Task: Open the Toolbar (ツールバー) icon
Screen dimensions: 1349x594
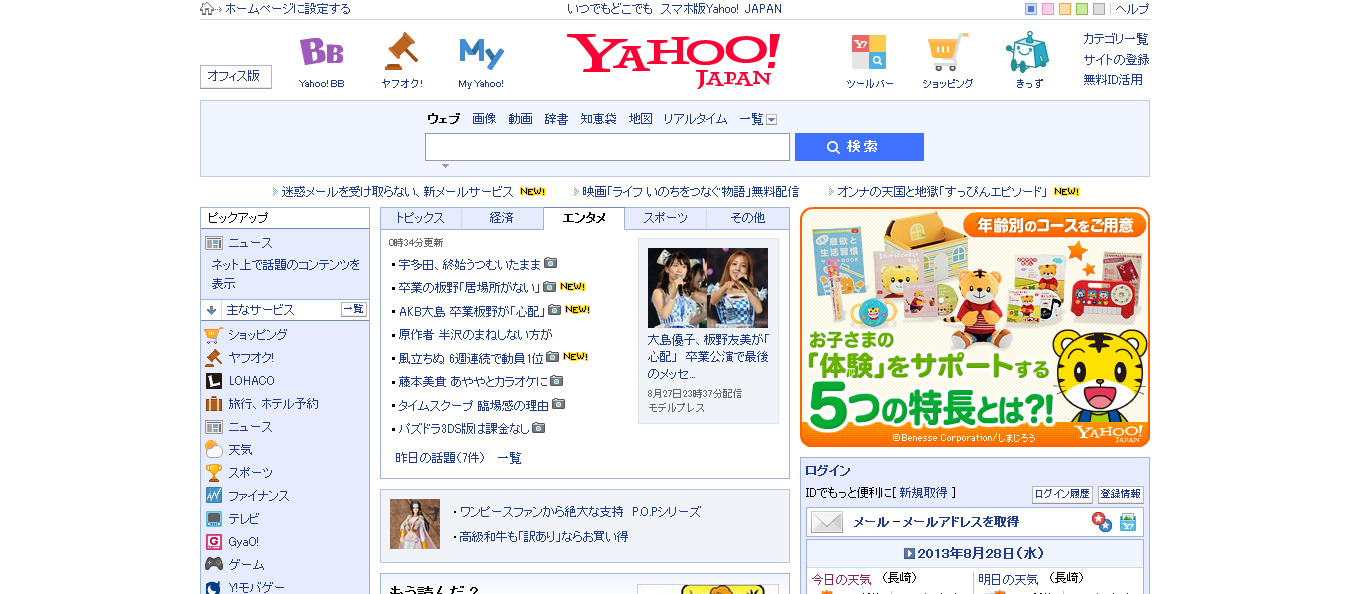Action: pyautogui.click(x=868, y=52)
